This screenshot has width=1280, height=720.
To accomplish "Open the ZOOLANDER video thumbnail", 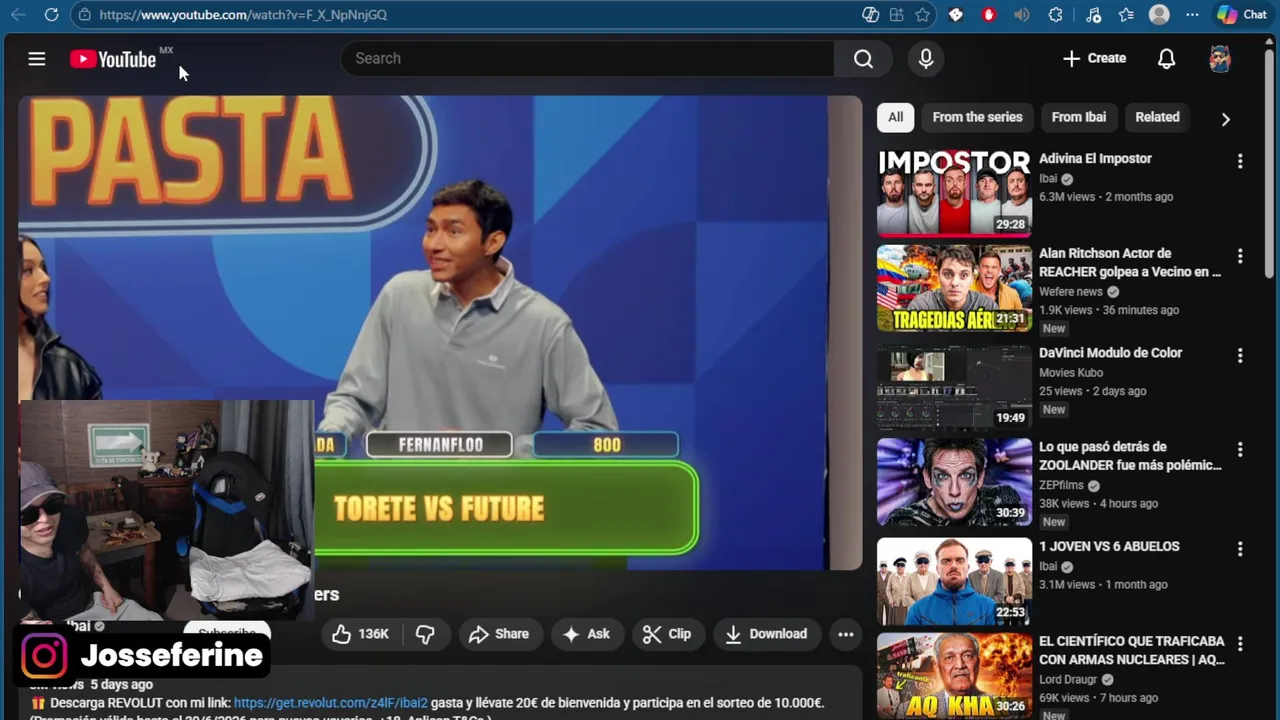I will (954, 482).
